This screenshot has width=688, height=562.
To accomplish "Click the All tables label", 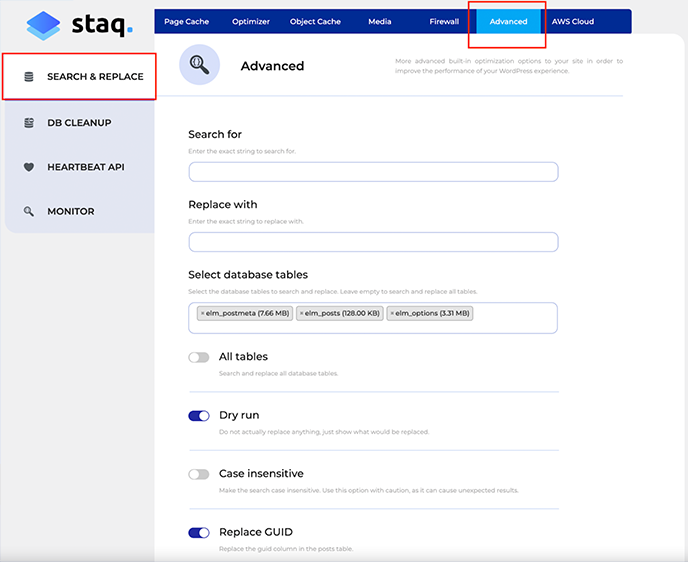I will pyautogui.click(x=244, y=357).
